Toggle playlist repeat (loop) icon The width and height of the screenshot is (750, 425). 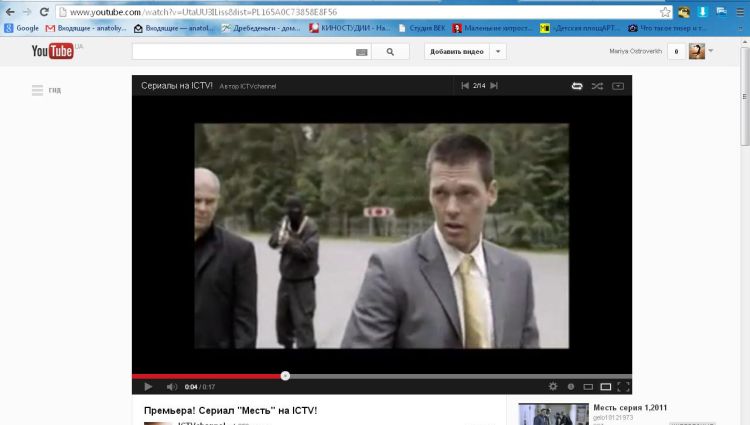[x=577, y=86]
